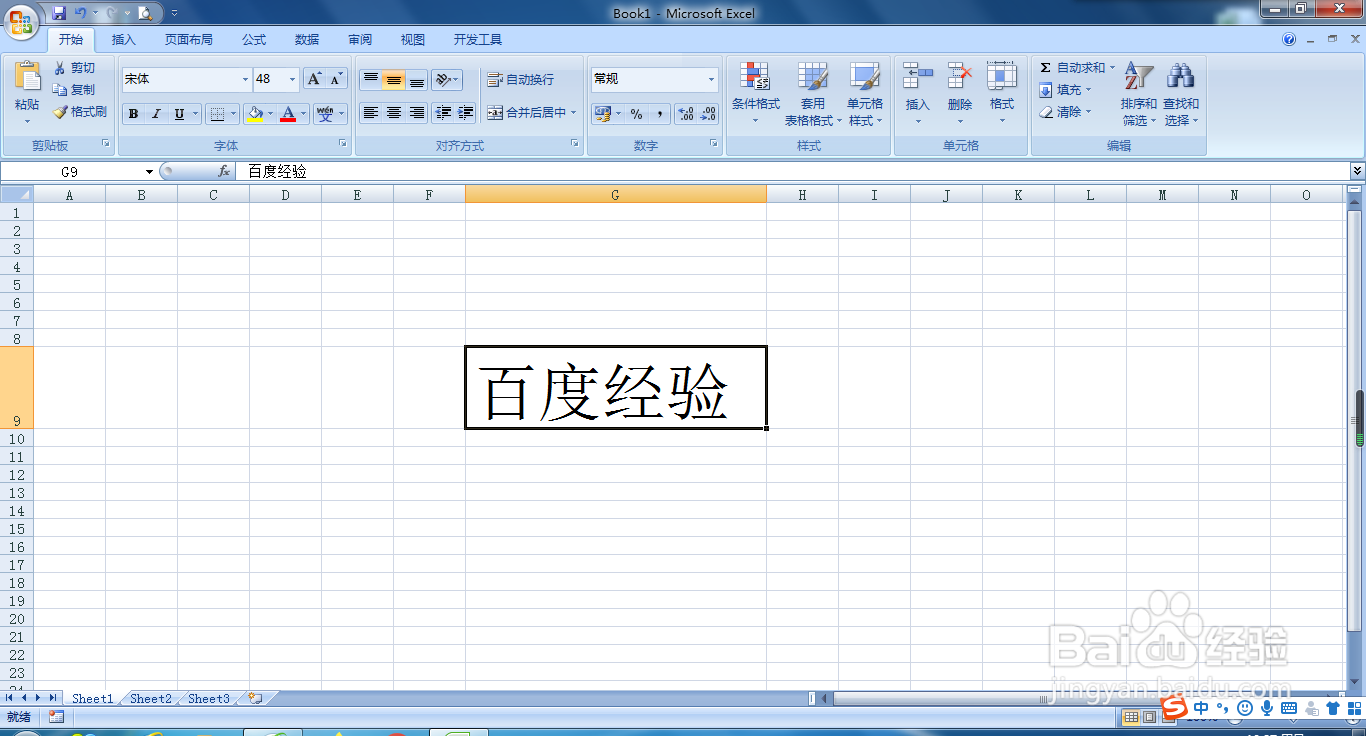Insert a new worksheet tab icon
Image resolution: width=1366 pixels, height=736 pixels.
pyautogui.click(x=255, y=699)
